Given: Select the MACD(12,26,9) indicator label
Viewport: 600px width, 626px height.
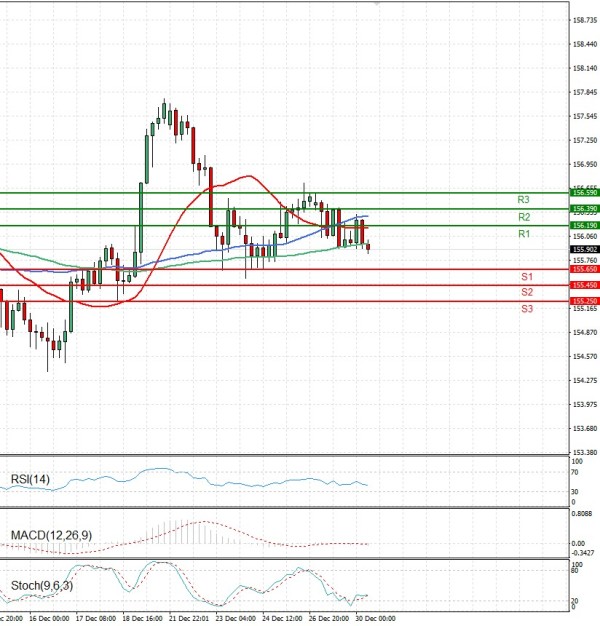Looking at the screenshot, I should pyautogui.click(x=49, y=536).
